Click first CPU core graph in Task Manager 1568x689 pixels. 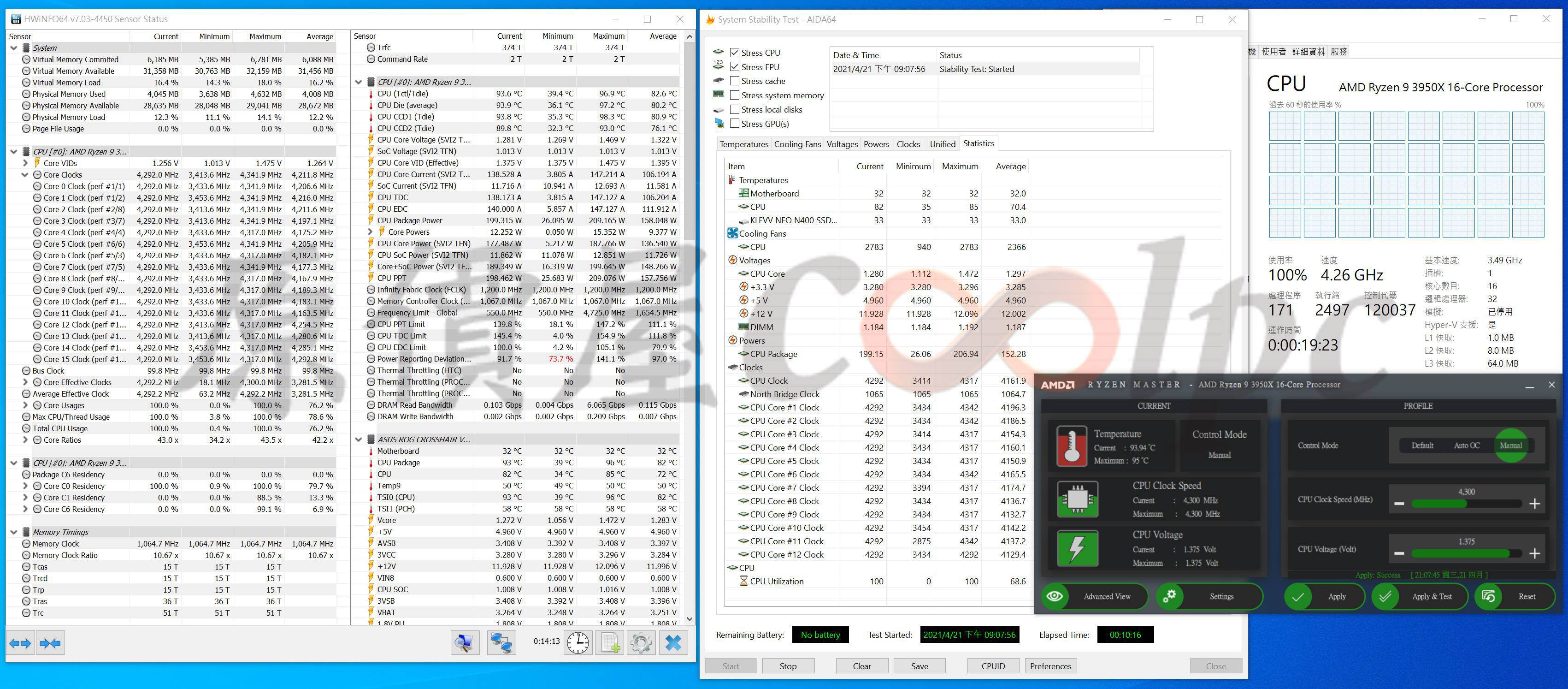click(1285, 125)
